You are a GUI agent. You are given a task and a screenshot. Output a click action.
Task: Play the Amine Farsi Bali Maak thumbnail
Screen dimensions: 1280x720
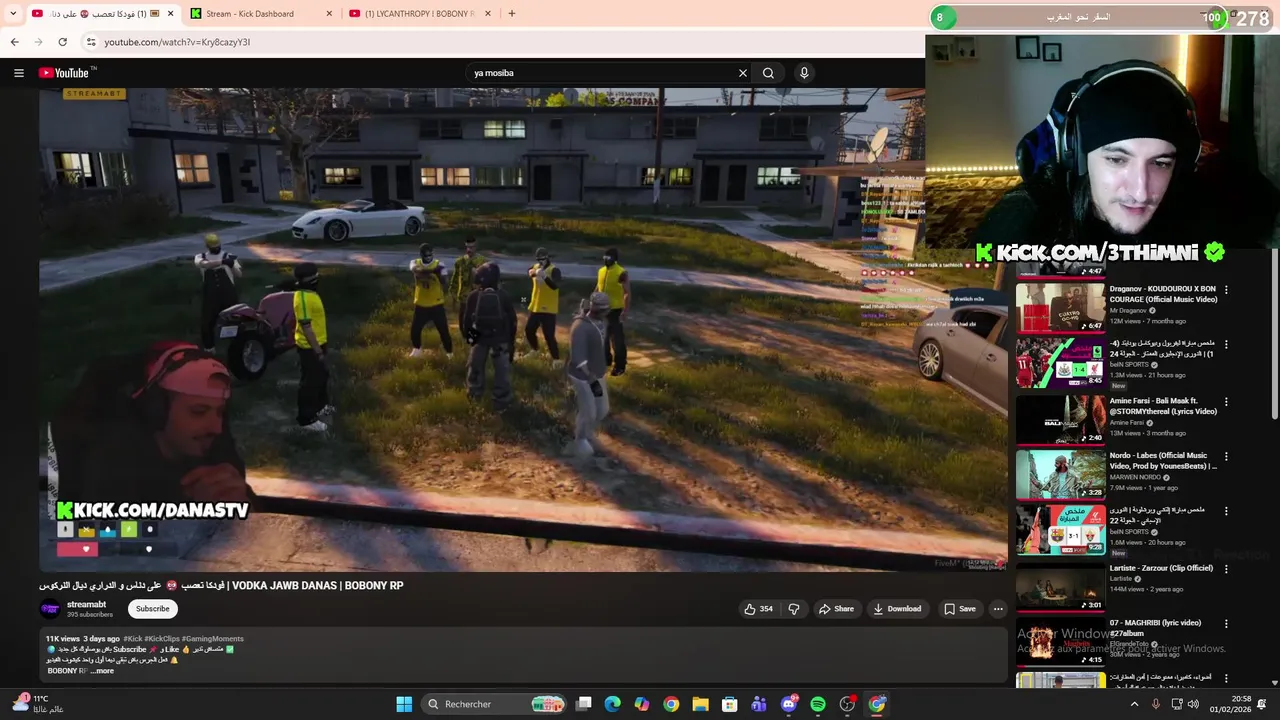point(1060,419)
